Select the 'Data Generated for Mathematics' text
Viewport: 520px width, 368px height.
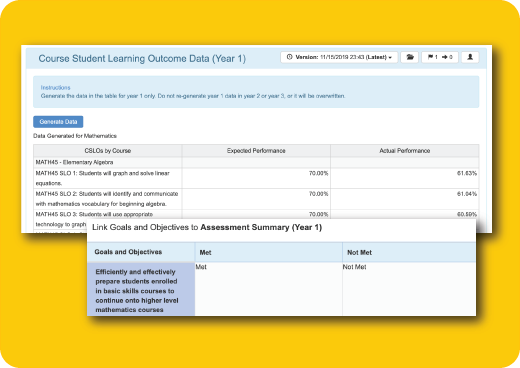tap(75, 136)
